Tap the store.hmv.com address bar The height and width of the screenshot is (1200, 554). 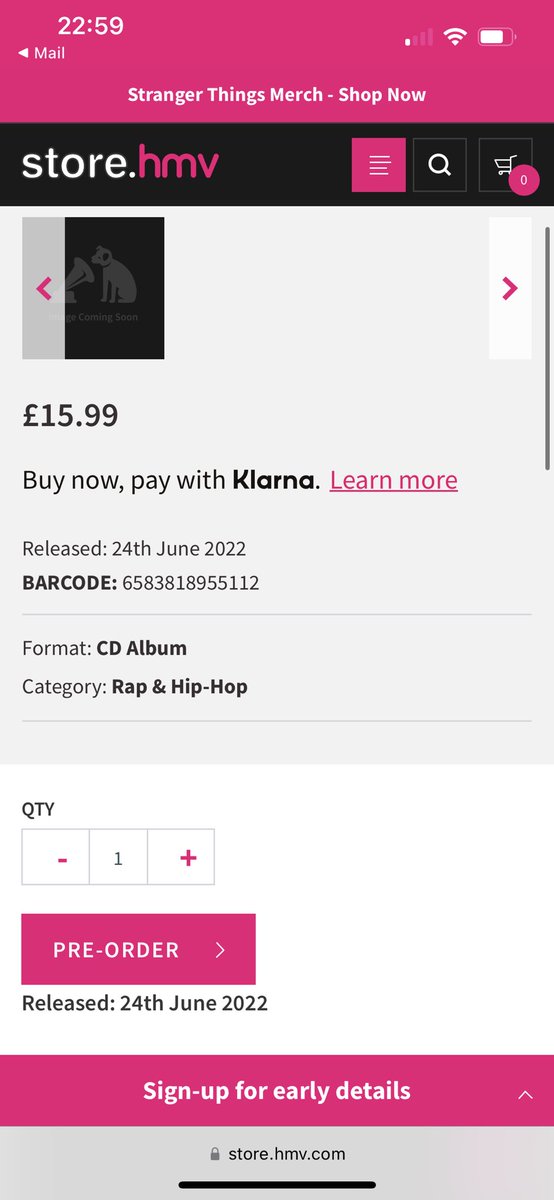point(277,1154)
